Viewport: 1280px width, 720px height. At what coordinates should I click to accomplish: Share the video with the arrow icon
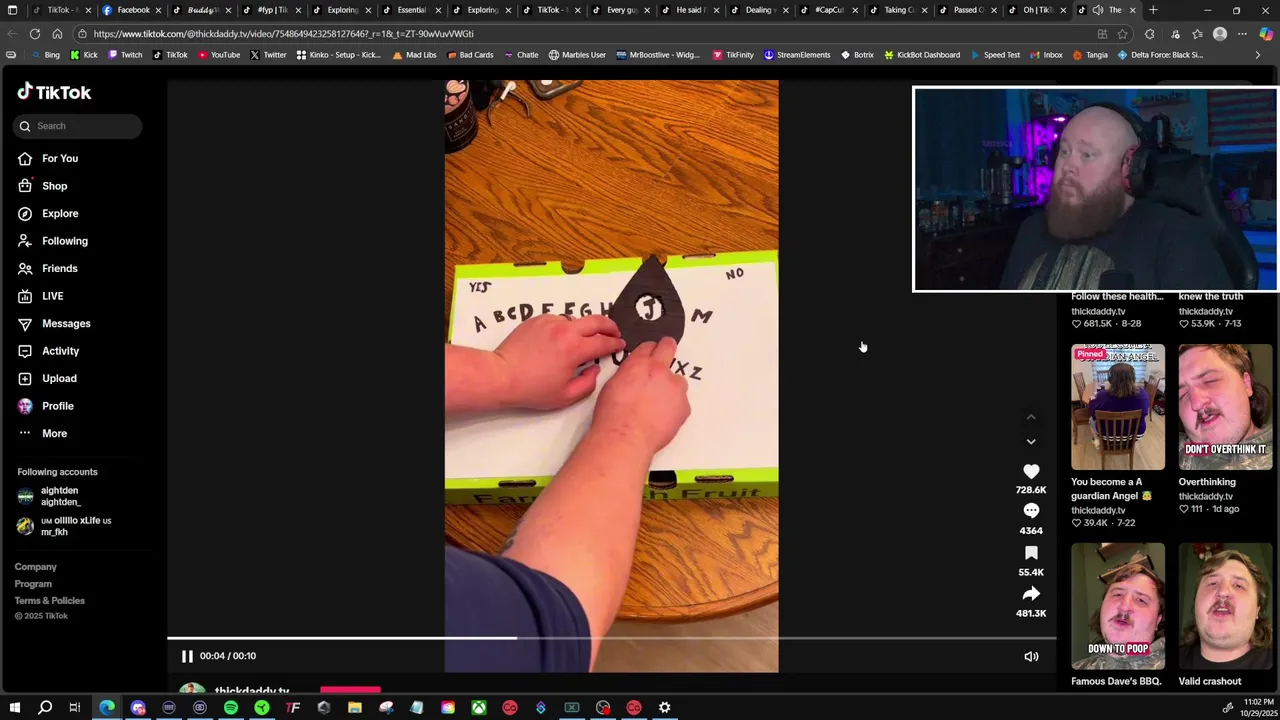click(1031, 594)
